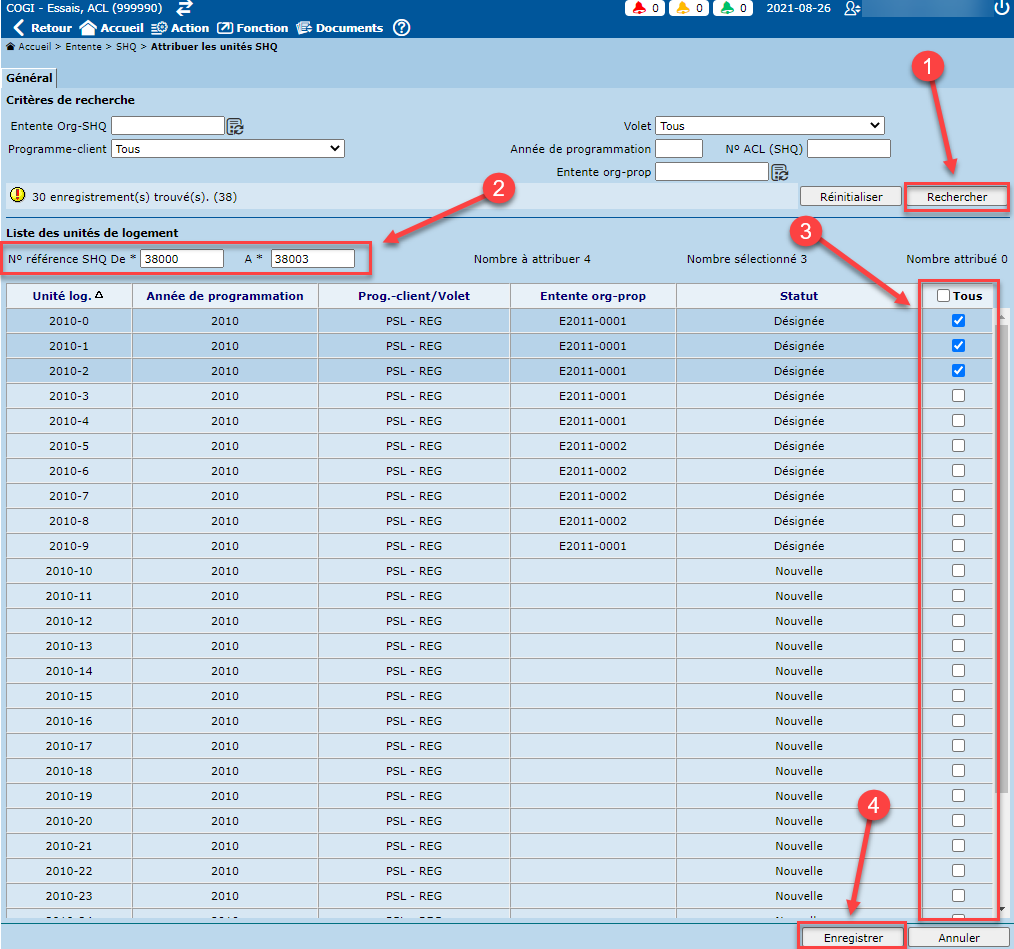The image size is (1014, 949).
Task: Check the Tous select-all checkbox
Action: coord(944,296)
